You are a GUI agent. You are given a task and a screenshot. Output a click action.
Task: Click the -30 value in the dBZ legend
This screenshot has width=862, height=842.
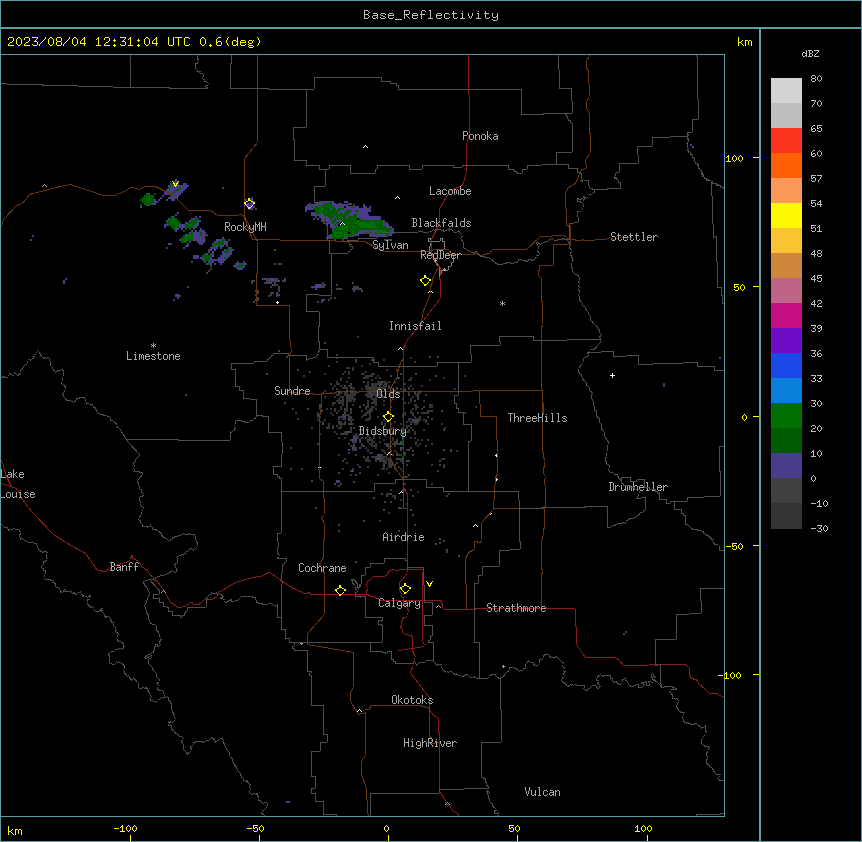click(x=819, y=528)
